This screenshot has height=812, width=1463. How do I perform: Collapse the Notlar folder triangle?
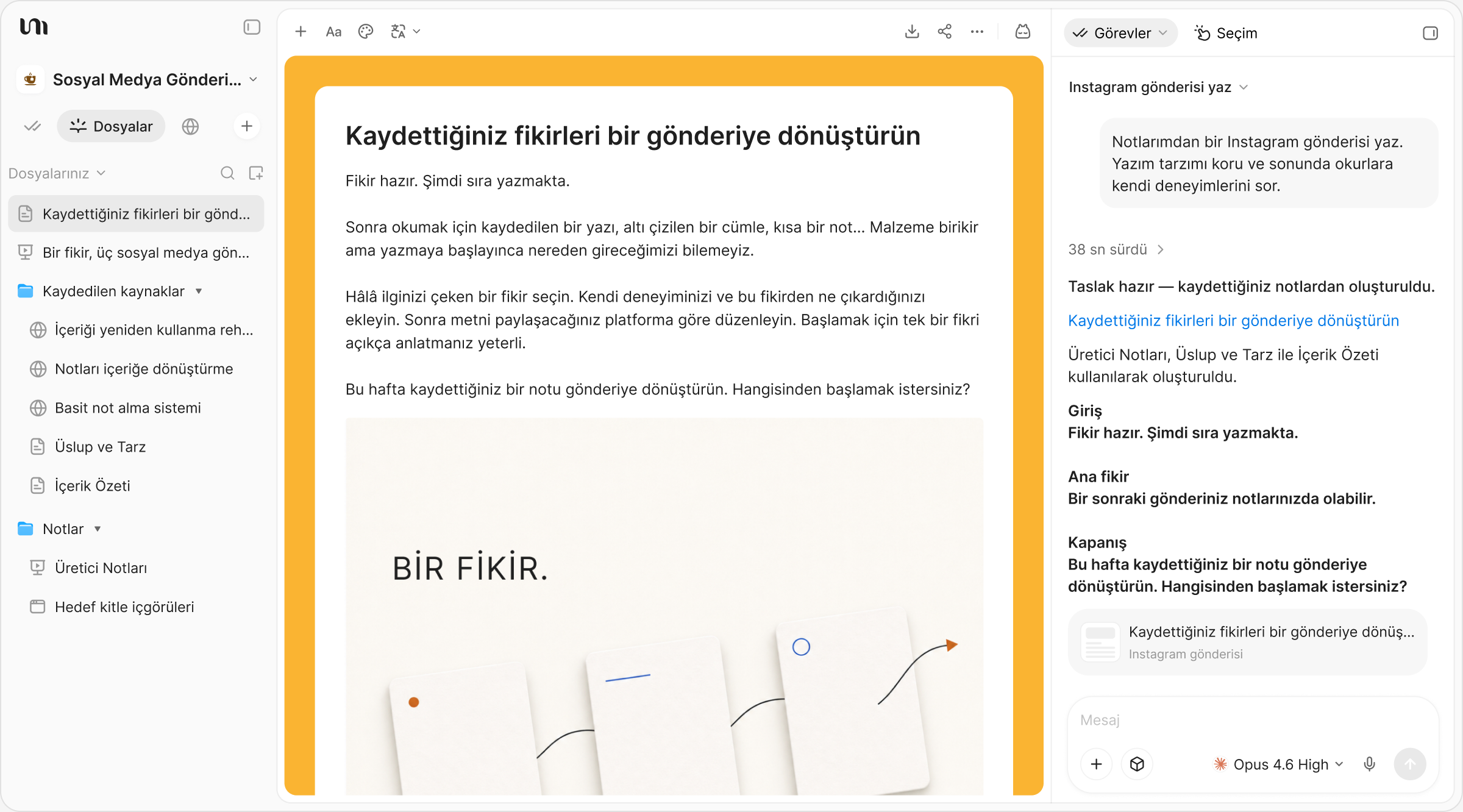(x=98, y=529)
